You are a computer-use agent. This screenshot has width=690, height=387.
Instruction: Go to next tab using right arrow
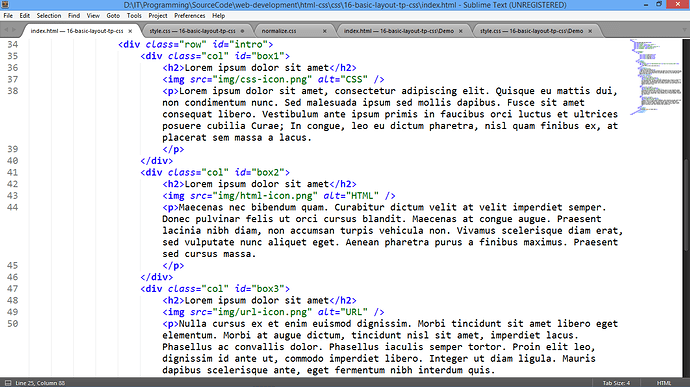point(14,30)
